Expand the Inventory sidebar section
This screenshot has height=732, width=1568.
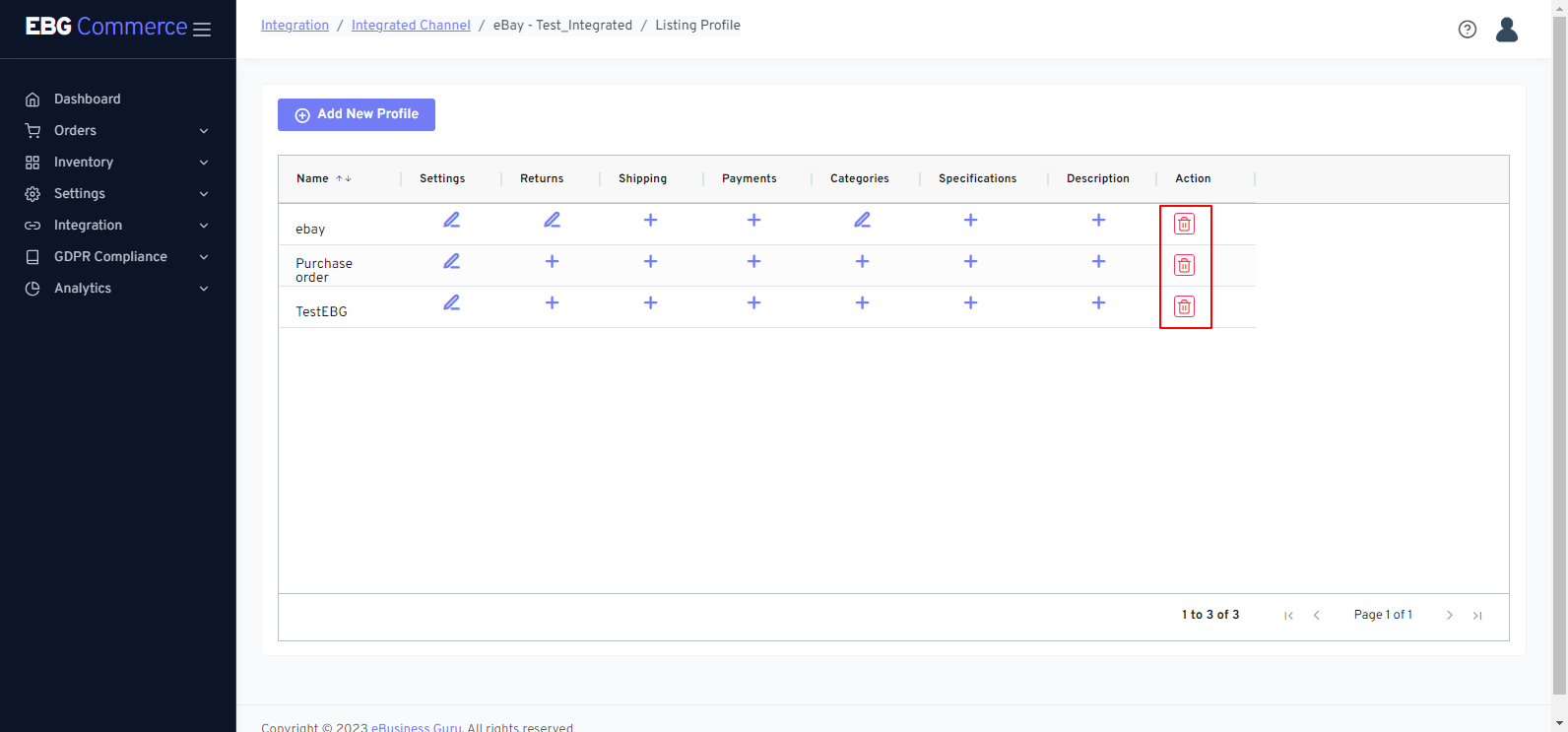pyautogui.click(x=116, y=162)
